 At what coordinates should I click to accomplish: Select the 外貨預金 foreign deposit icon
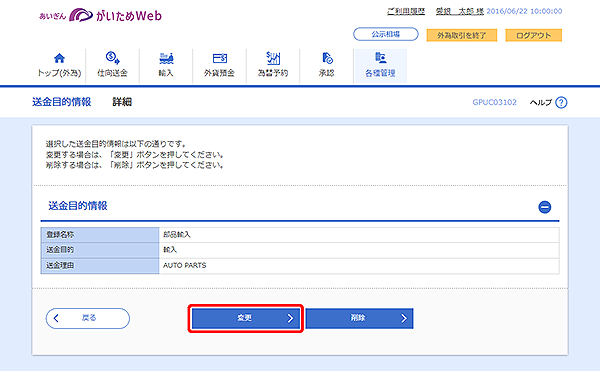click(x=220, y=58)
